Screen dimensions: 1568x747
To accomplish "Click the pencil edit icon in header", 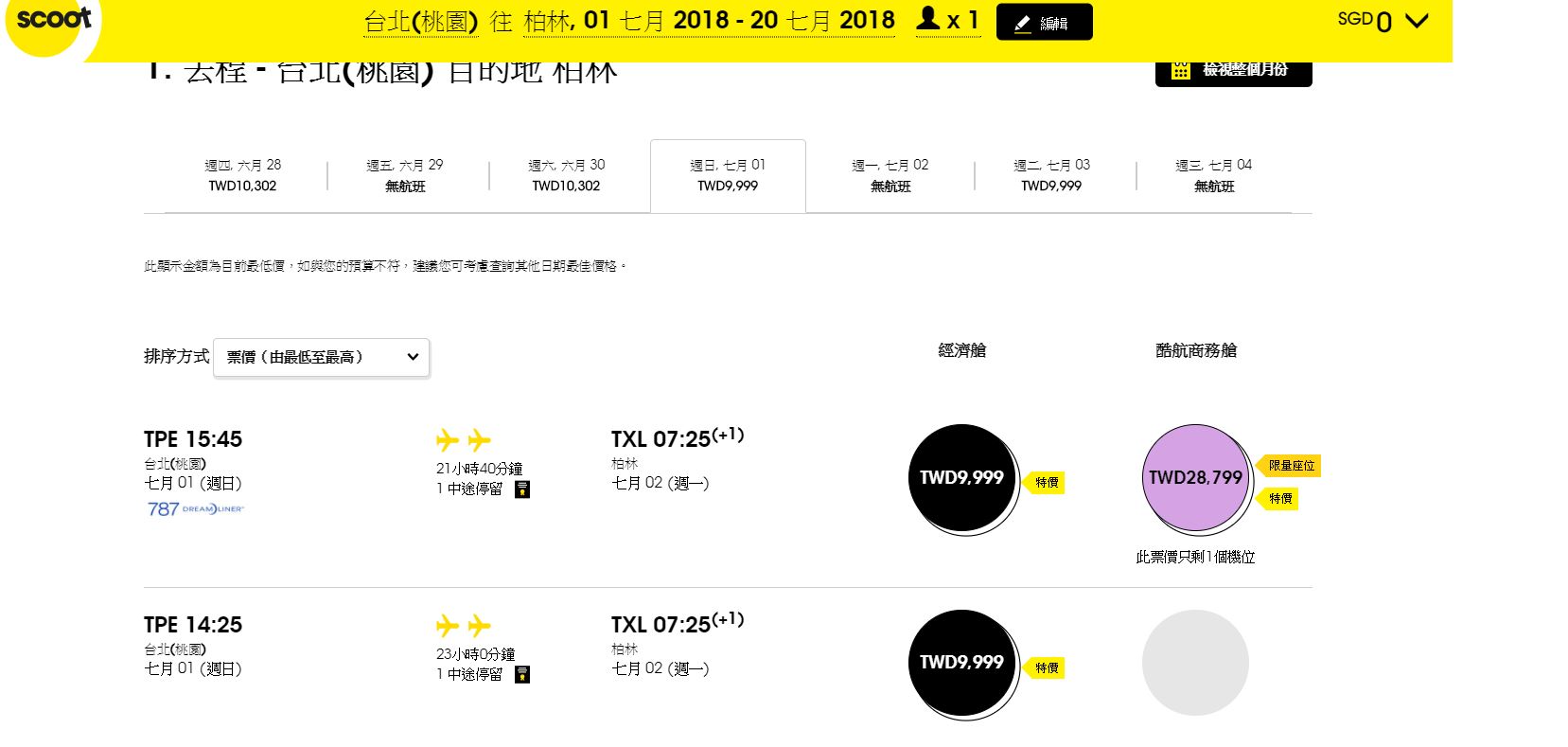I will 1022,24.
